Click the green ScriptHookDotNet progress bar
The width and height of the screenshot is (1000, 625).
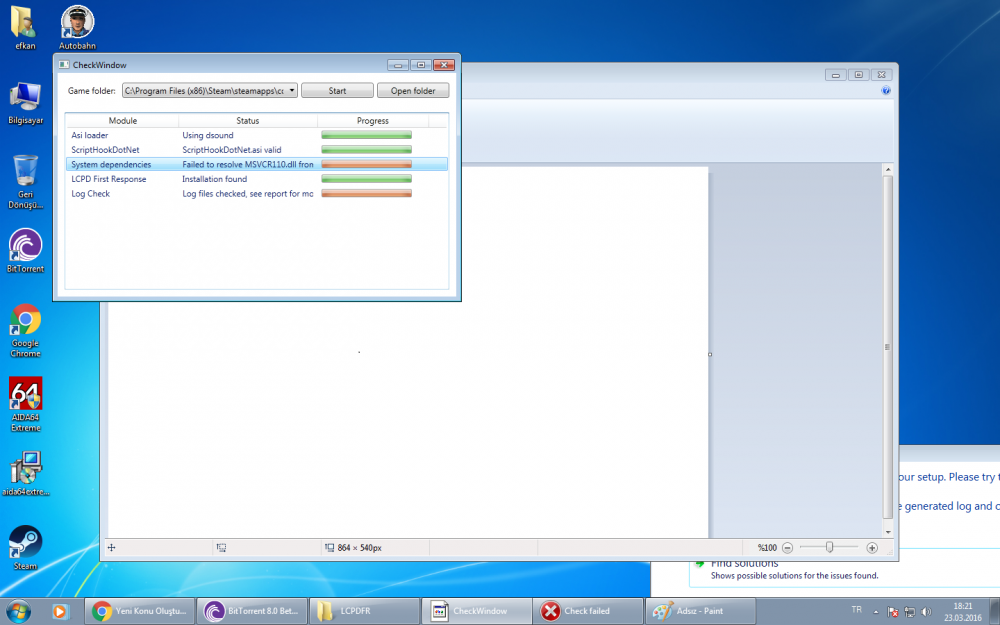(366, 149)
